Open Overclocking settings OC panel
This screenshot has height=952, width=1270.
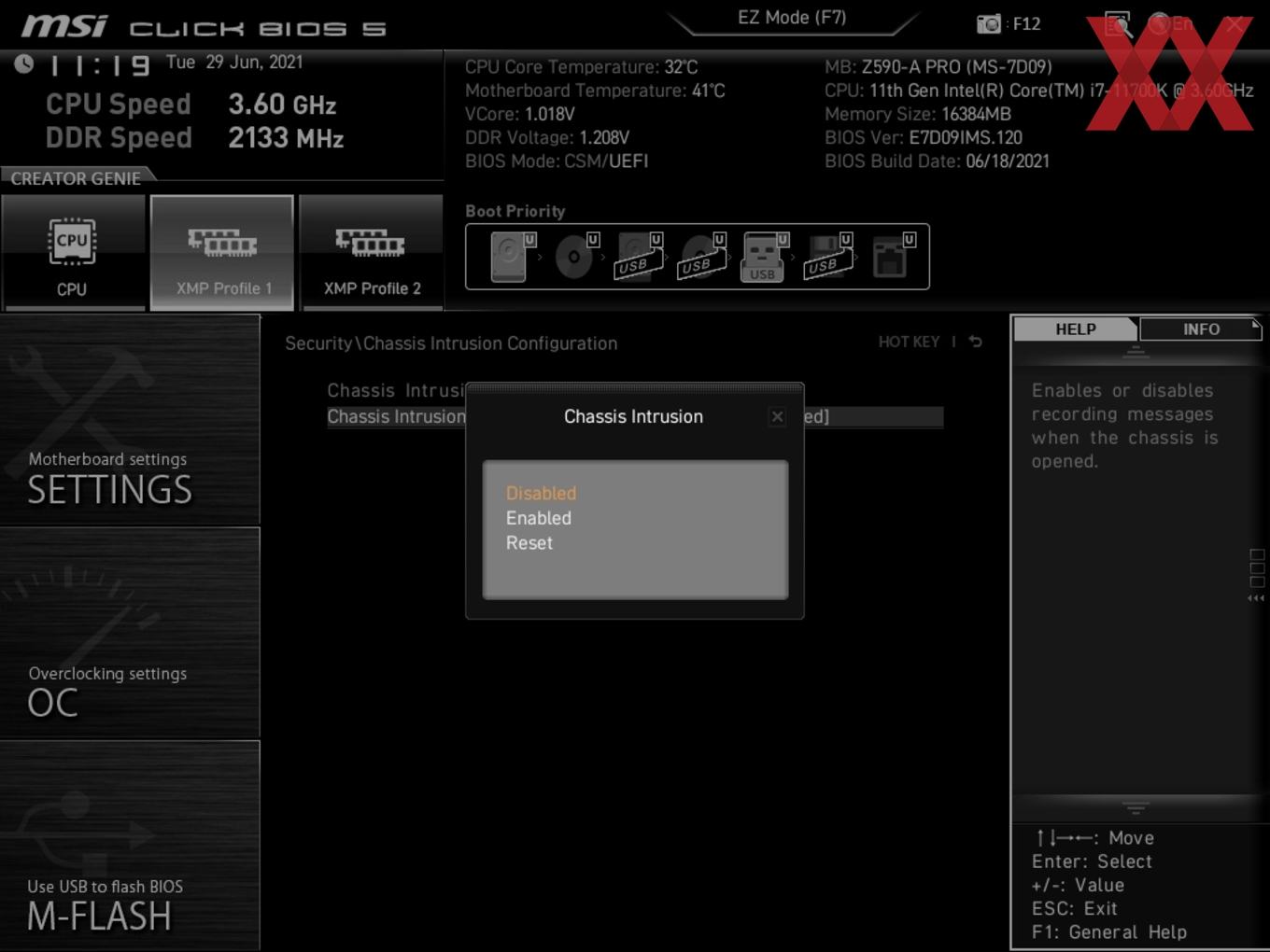pos(130,634)
